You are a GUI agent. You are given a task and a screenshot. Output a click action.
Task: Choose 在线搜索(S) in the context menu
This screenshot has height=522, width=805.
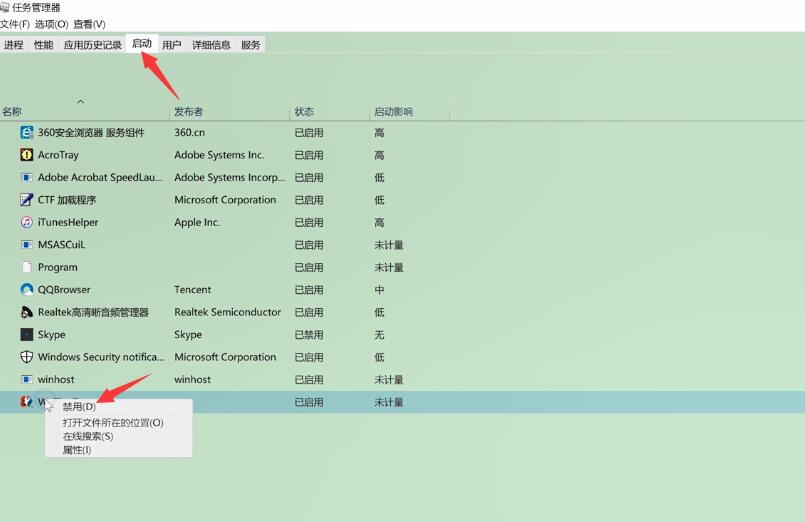pos(88,436)
